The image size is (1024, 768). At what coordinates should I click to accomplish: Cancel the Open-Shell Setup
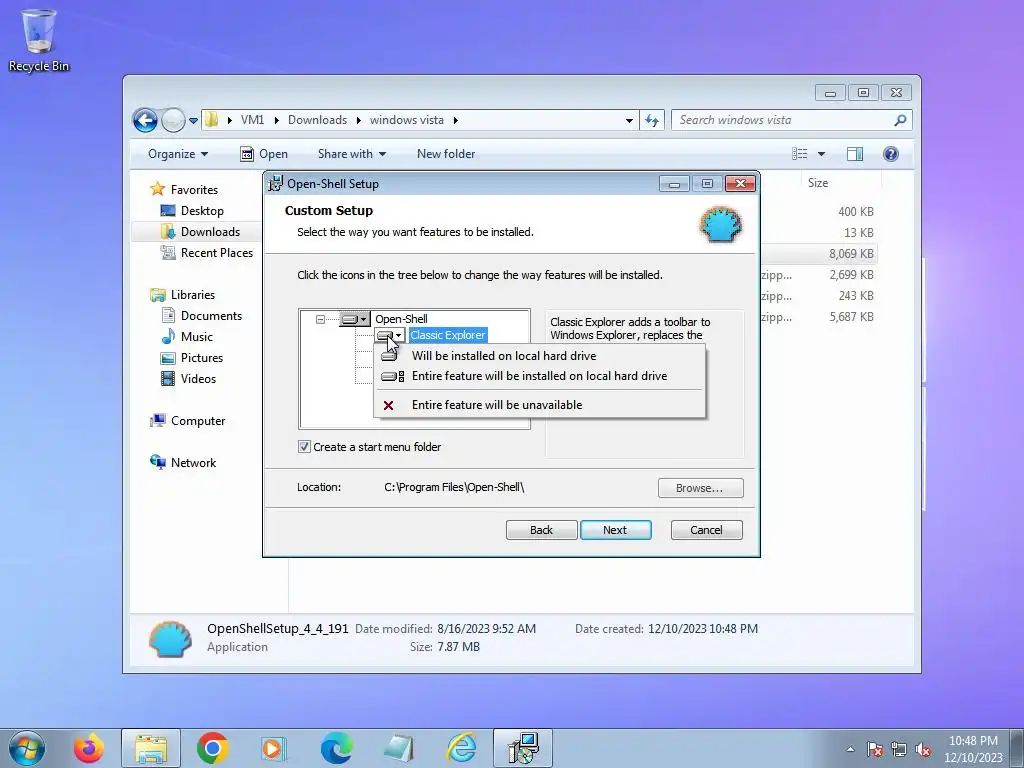point(707,530)
